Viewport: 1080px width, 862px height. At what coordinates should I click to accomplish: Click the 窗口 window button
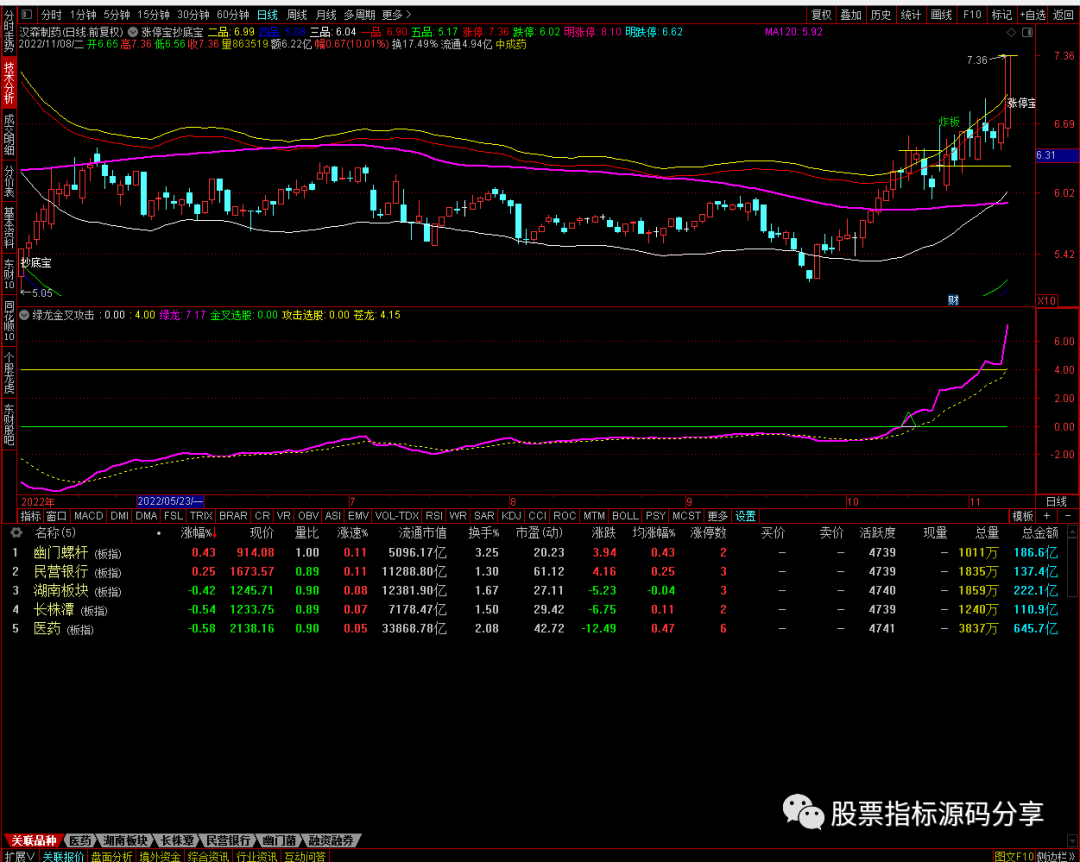tap(56, 515)
